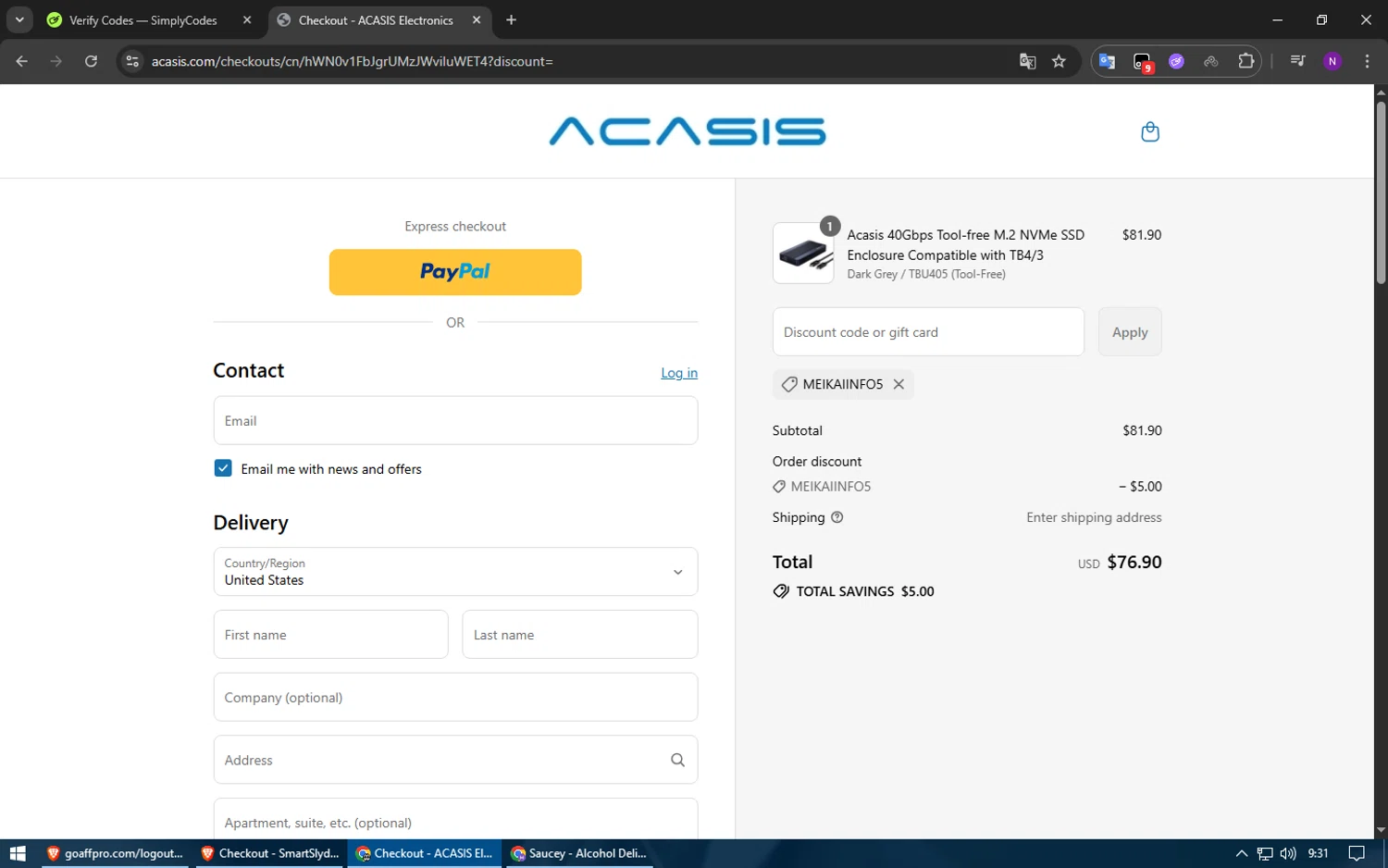Apply the discount code
This screenshot has height=868, width=1388.
(1130, 331)
